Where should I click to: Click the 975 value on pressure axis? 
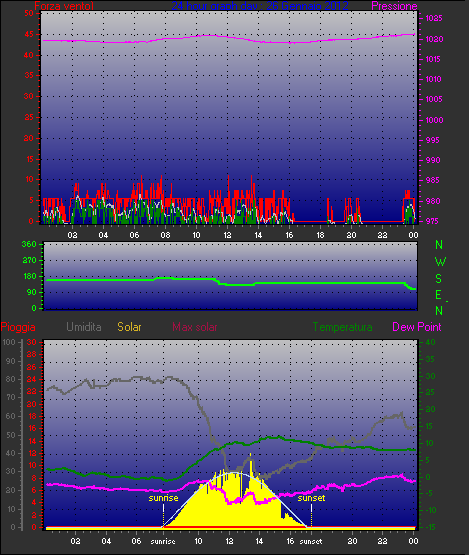click(431, 221)
